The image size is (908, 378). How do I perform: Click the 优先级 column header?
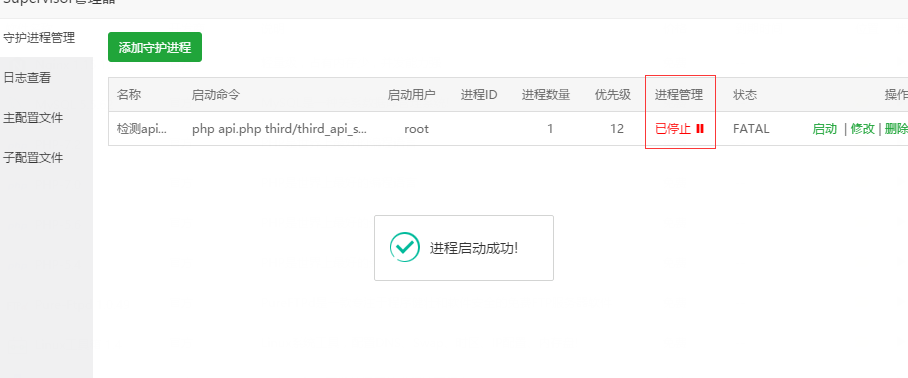pyautogui.click(x=613, y=95)
